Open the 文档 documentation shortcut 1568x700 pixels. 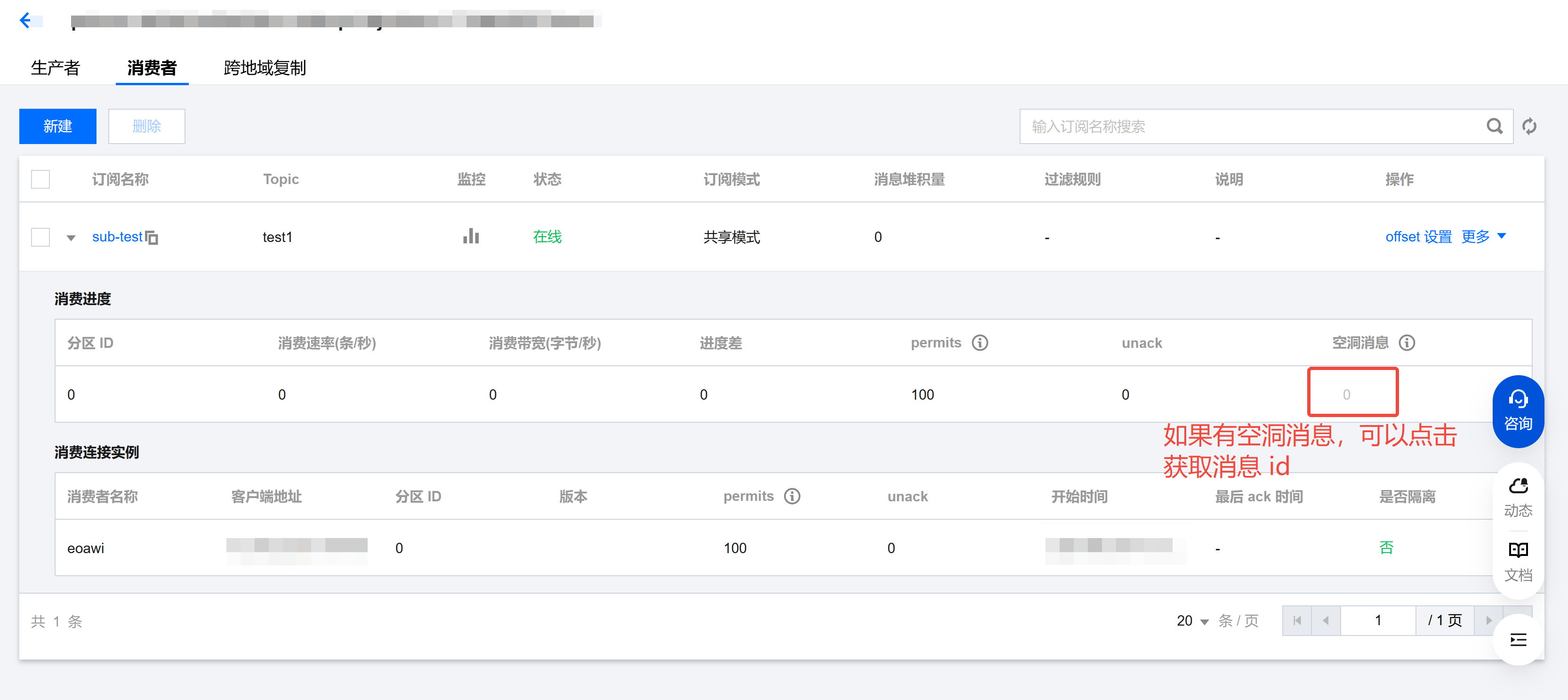coord(1518,561)
